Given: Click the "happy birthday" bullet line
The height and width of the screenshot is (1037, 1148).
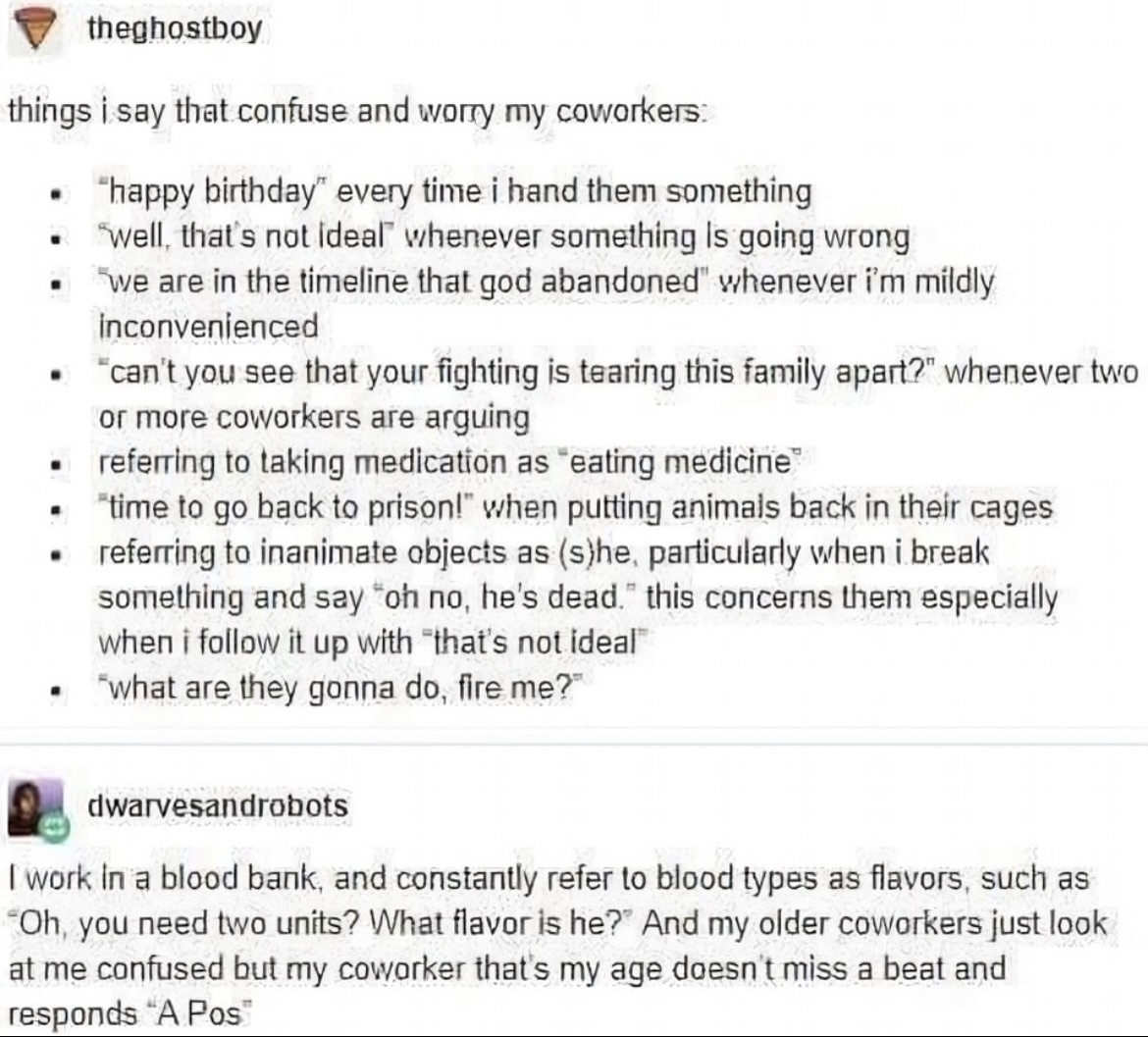Looking at the screenshot, I should [455, 191].
